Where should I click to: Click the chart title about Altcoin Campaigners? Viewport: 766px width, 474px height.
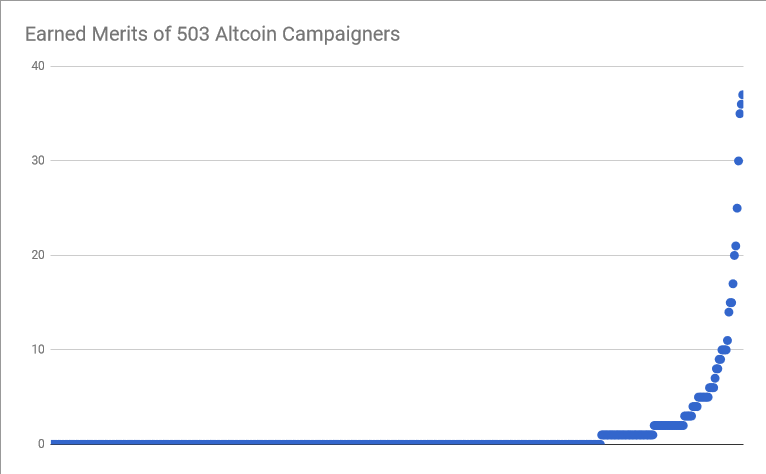click(x=213, y=34)
